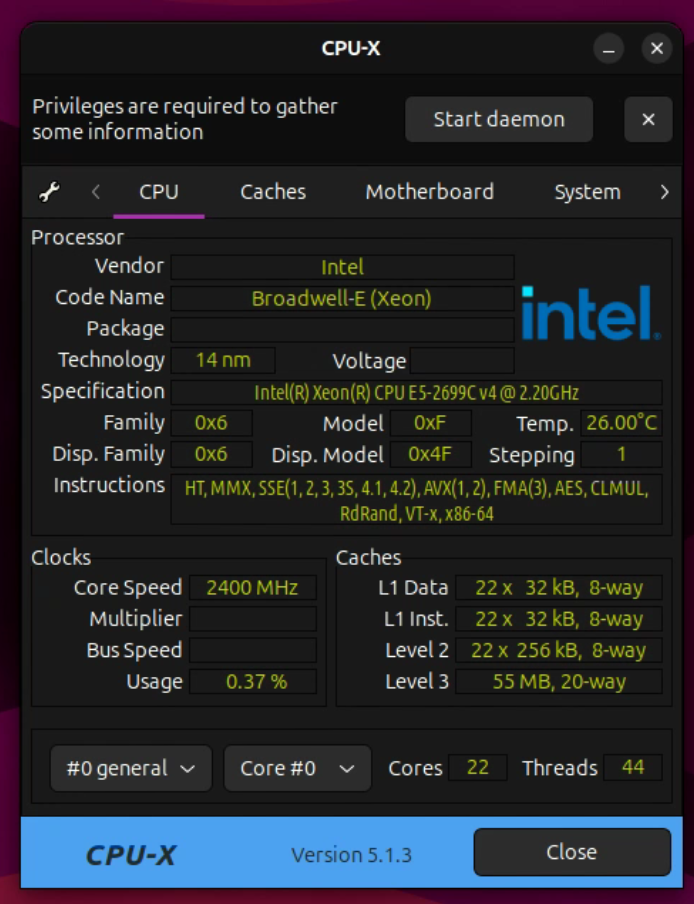This screenshot has height=904, width=694.
Task: Click the wrench settings icon
Action: pyautogui.click(x=49, y=192)
